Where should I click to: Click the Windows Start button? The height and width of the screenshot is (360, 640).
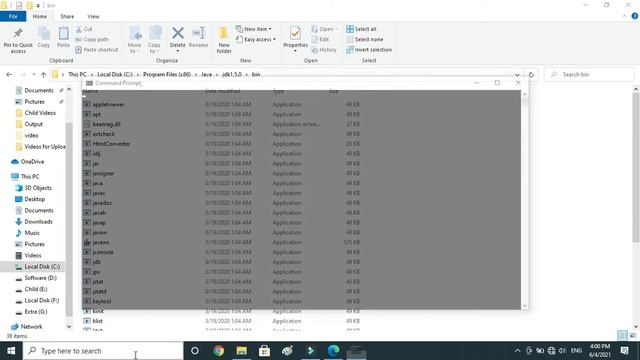click(11, 351)
